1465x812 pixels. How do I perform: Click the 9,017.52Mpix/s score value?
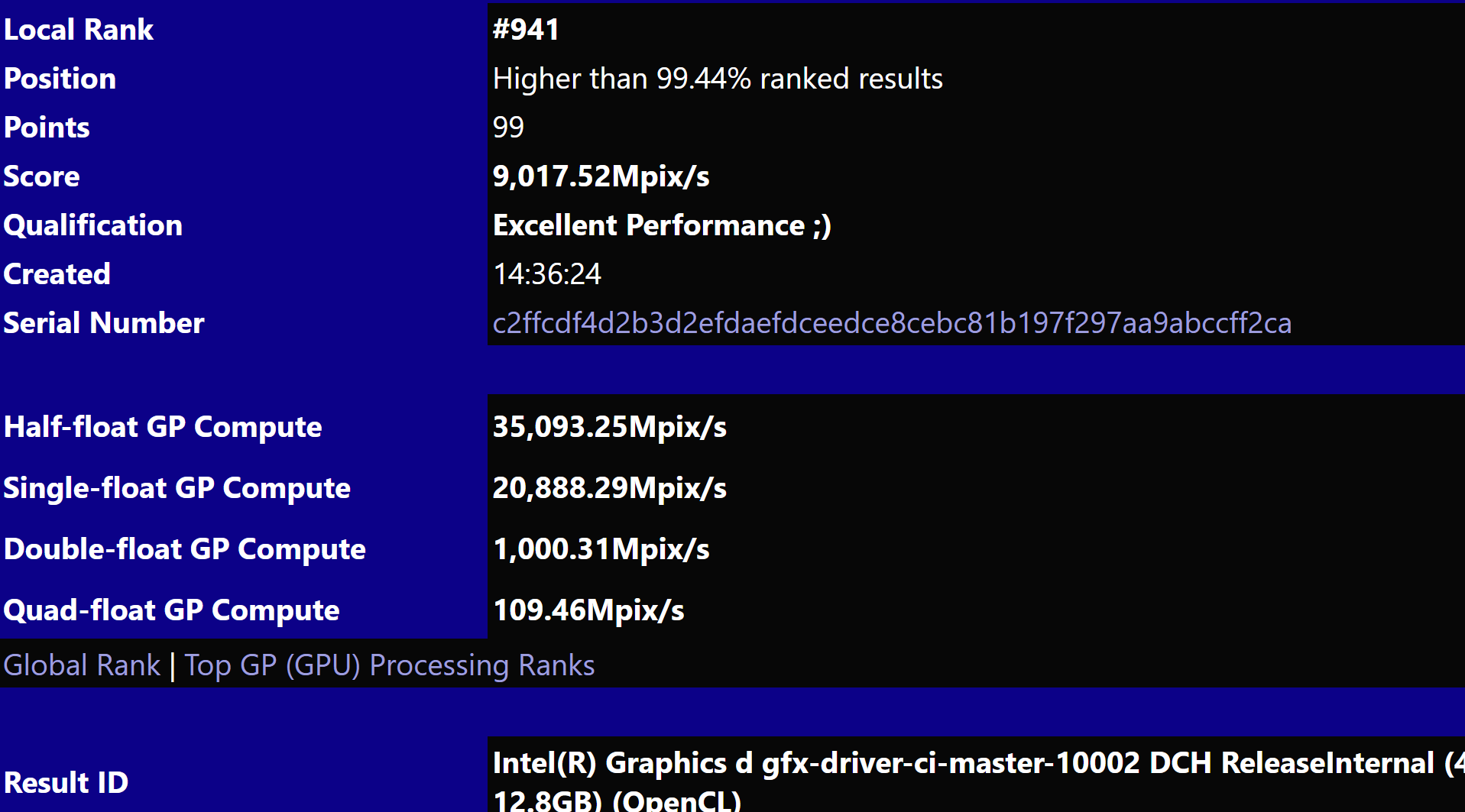click(x=601, y=176)
